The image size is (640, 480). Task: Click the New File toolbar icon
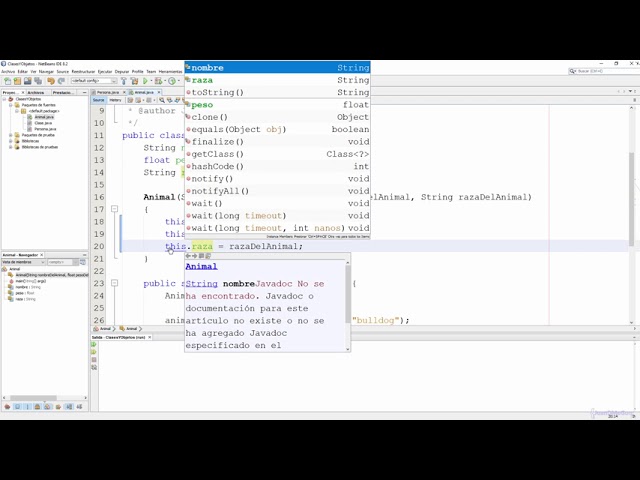click(x=8, y=81)
